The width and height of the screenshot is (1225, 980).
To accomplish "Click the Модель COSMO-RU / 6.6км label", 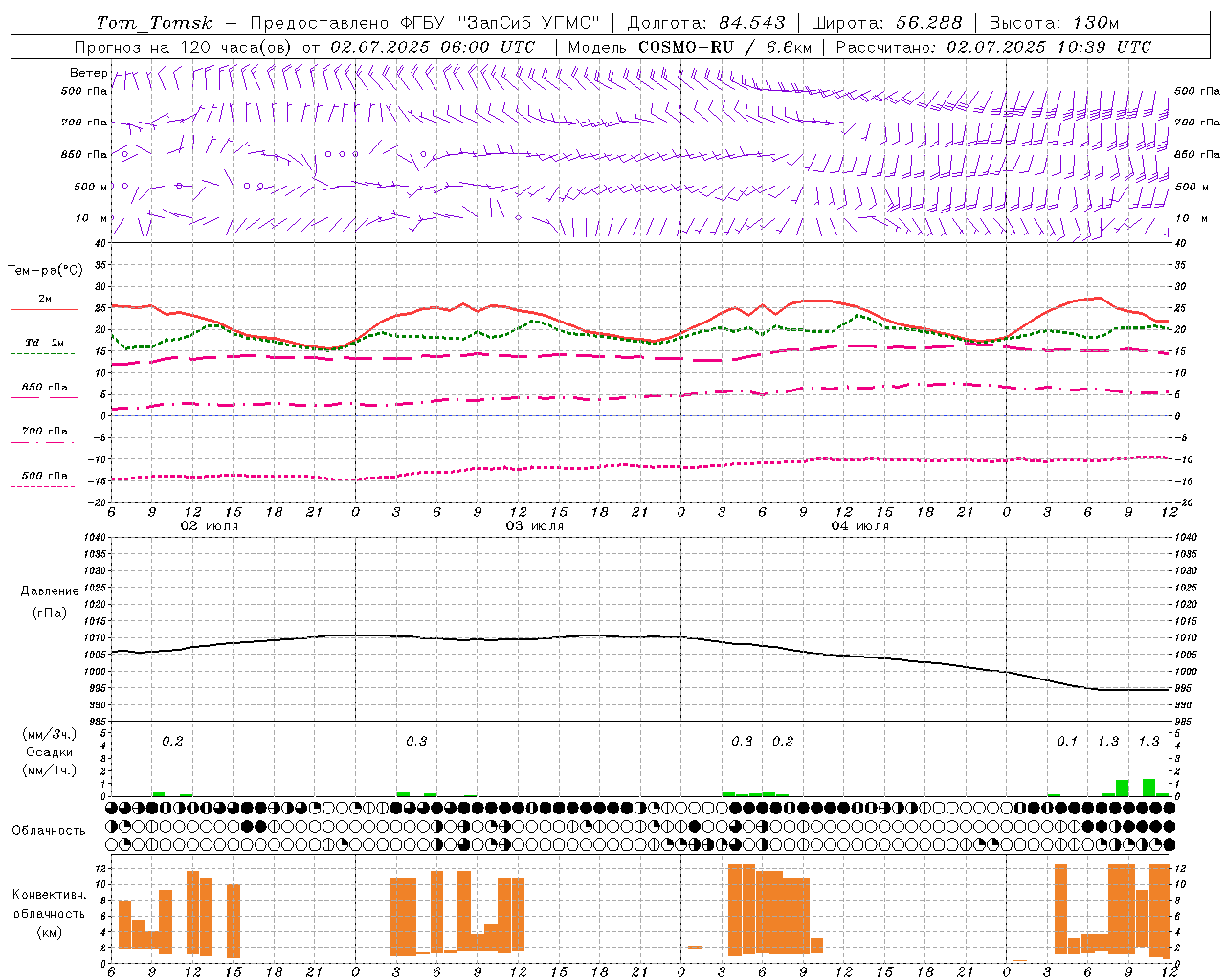I will coord(689,47).
